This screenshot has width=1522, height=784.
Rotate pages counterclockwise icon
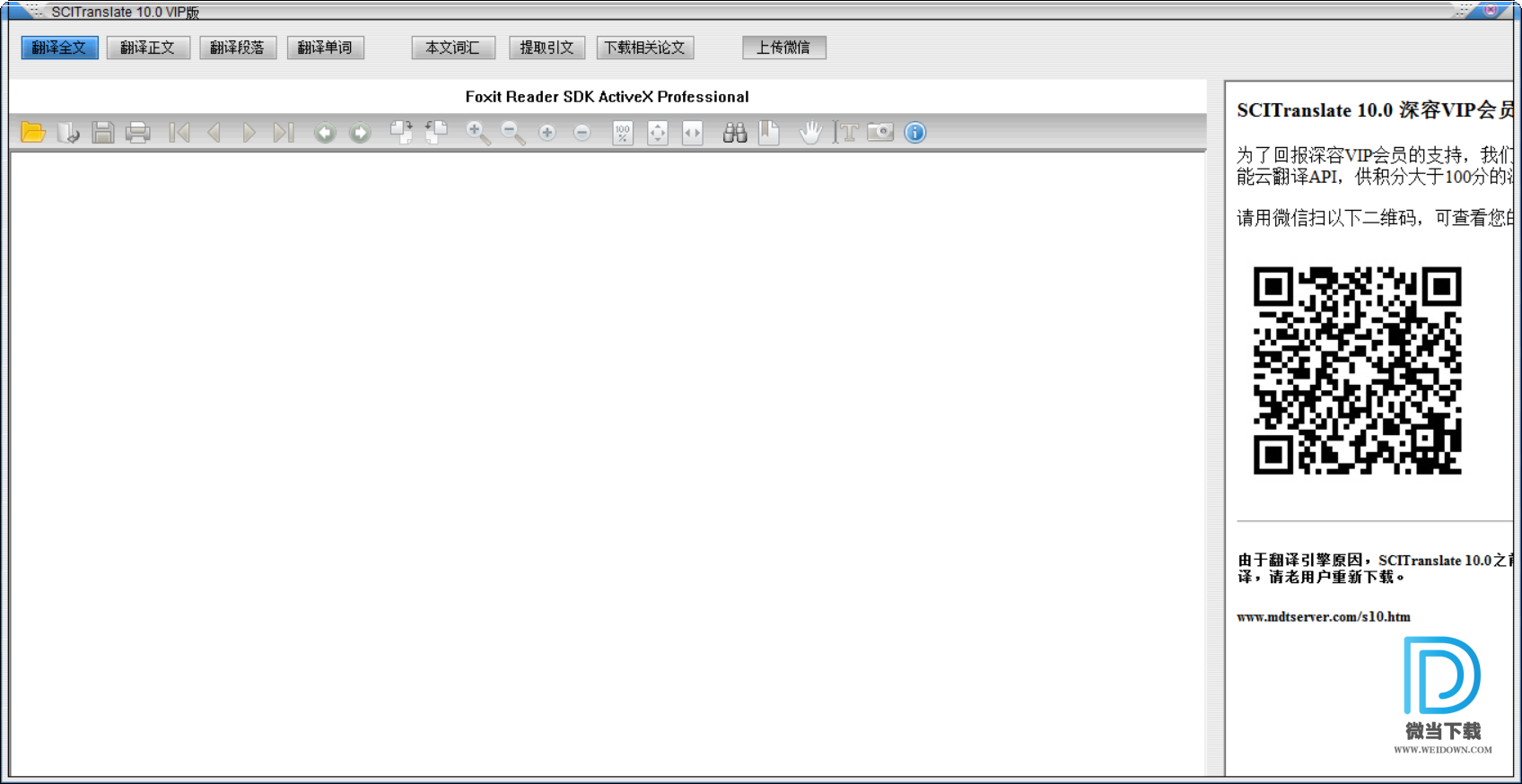(436, 133)
